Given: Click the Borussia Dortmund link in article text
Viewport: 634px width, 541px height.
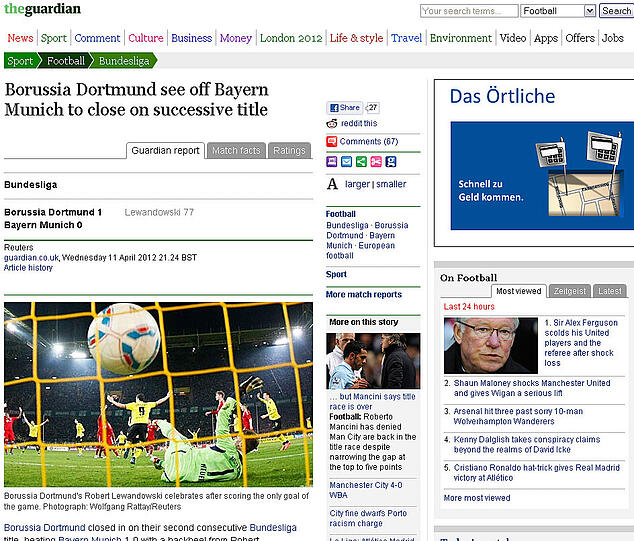Looking at the screenshot, I should click(44, 528).
